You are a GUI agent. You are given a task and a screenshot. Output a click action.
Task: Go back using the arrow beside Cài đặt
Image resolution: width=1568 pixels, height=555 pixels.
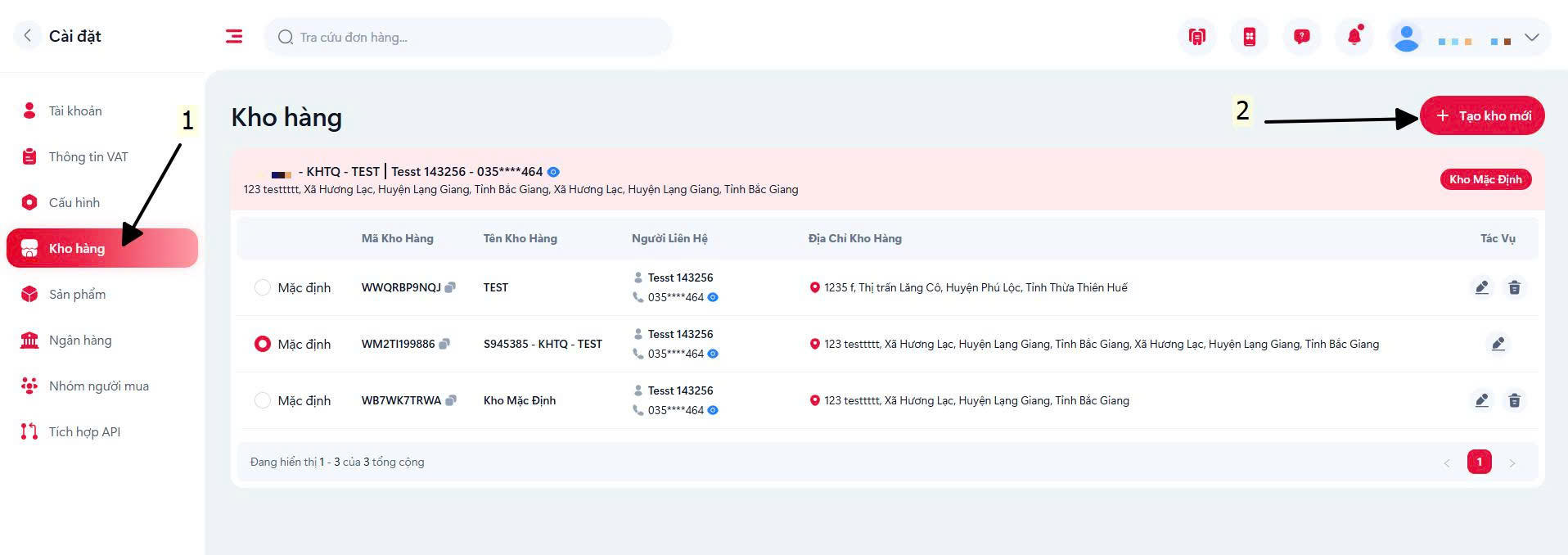(28, 35)
